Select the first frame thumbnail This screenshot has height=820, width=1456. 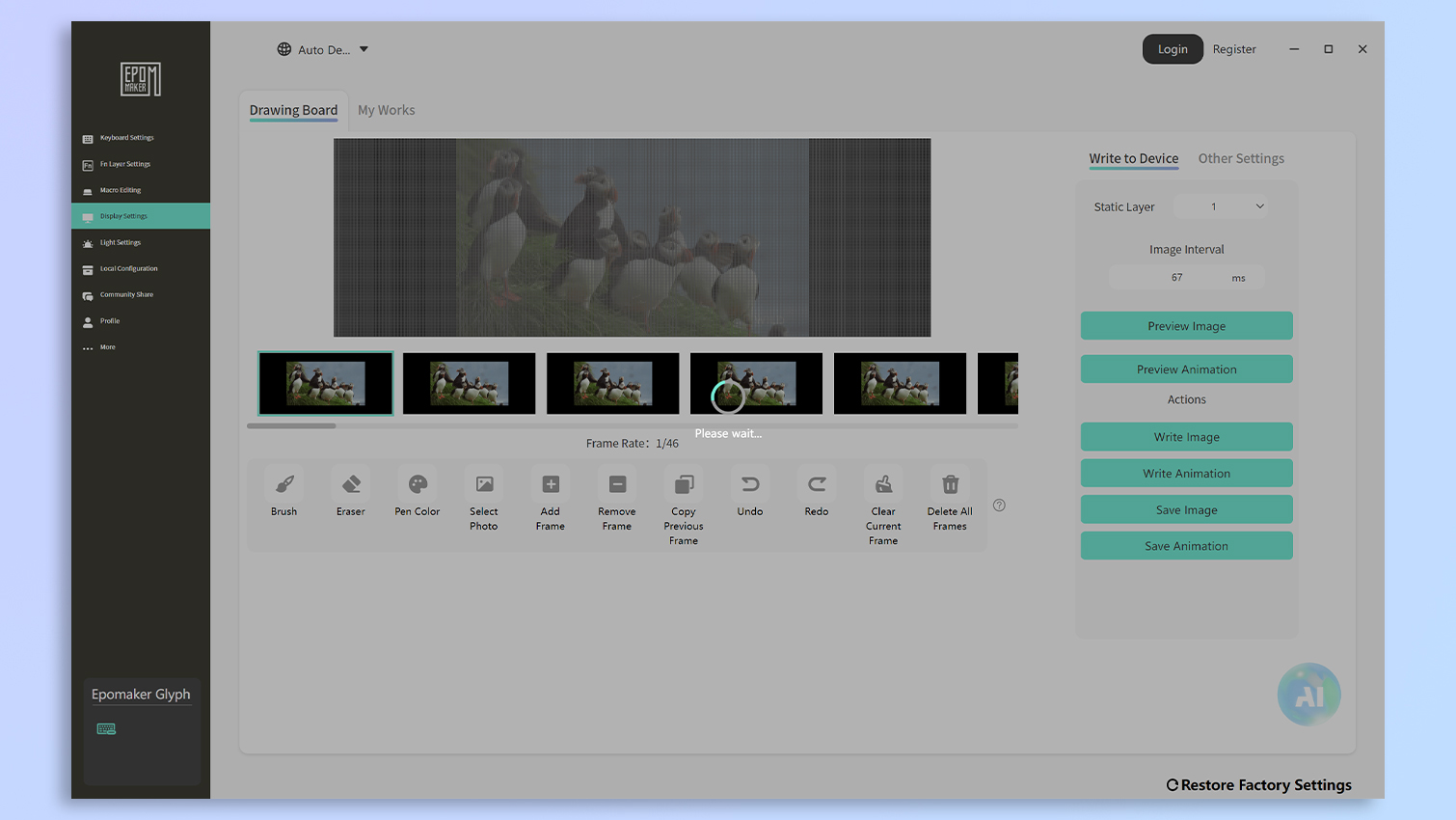[x=326, y=383]
